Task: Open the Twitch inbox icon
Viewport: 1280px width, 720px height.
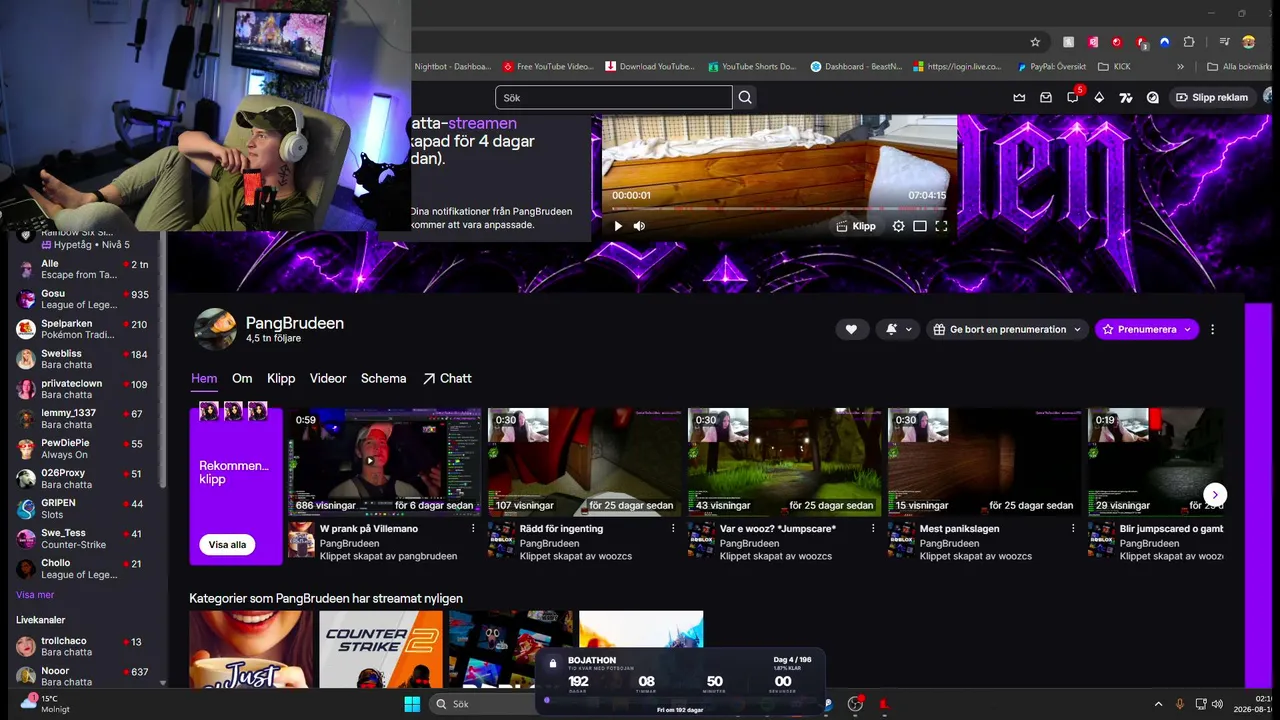Action: (1046, 98)
